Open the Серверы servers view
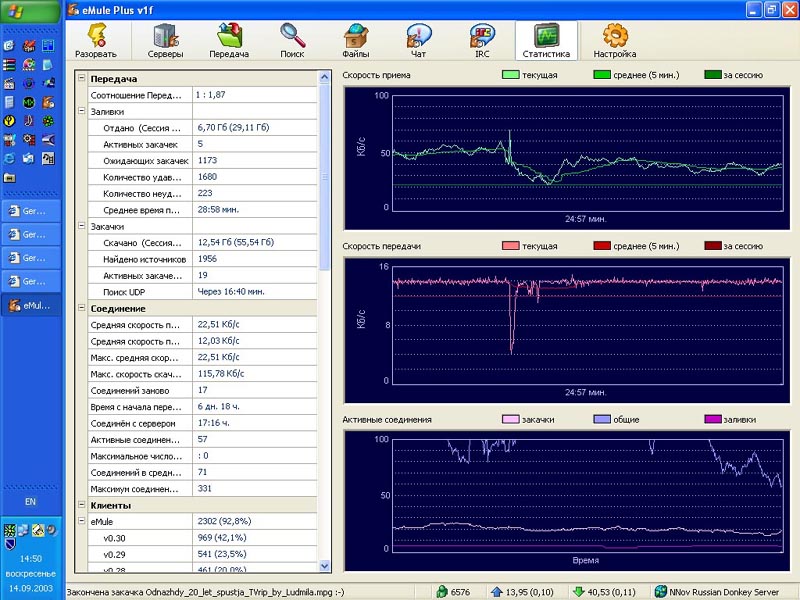The width and height of the screenshot is (800, 600). point(165,41)
